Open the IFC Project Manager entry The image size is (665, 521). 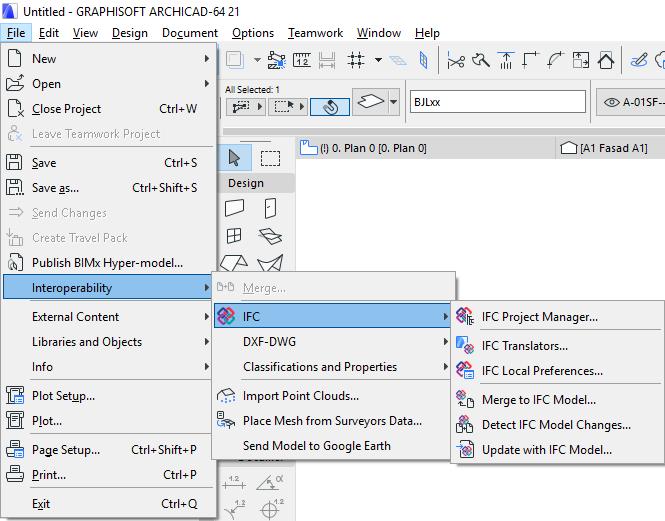[557, 317]
